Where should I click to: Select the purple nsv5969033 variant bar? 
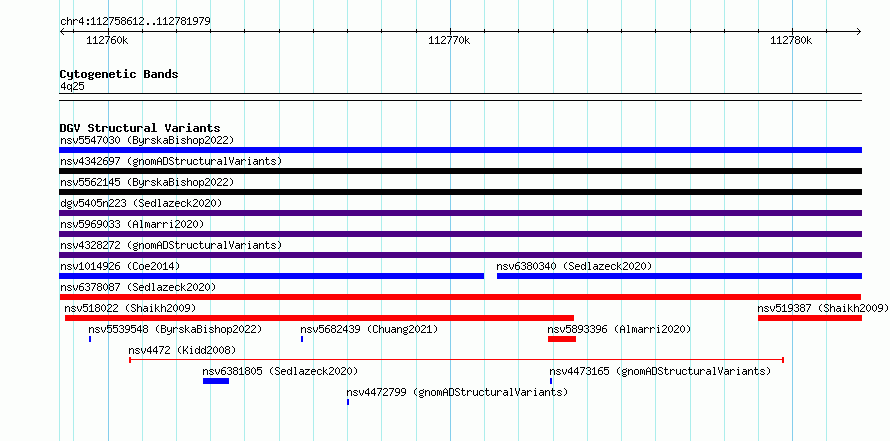(460, 234)
